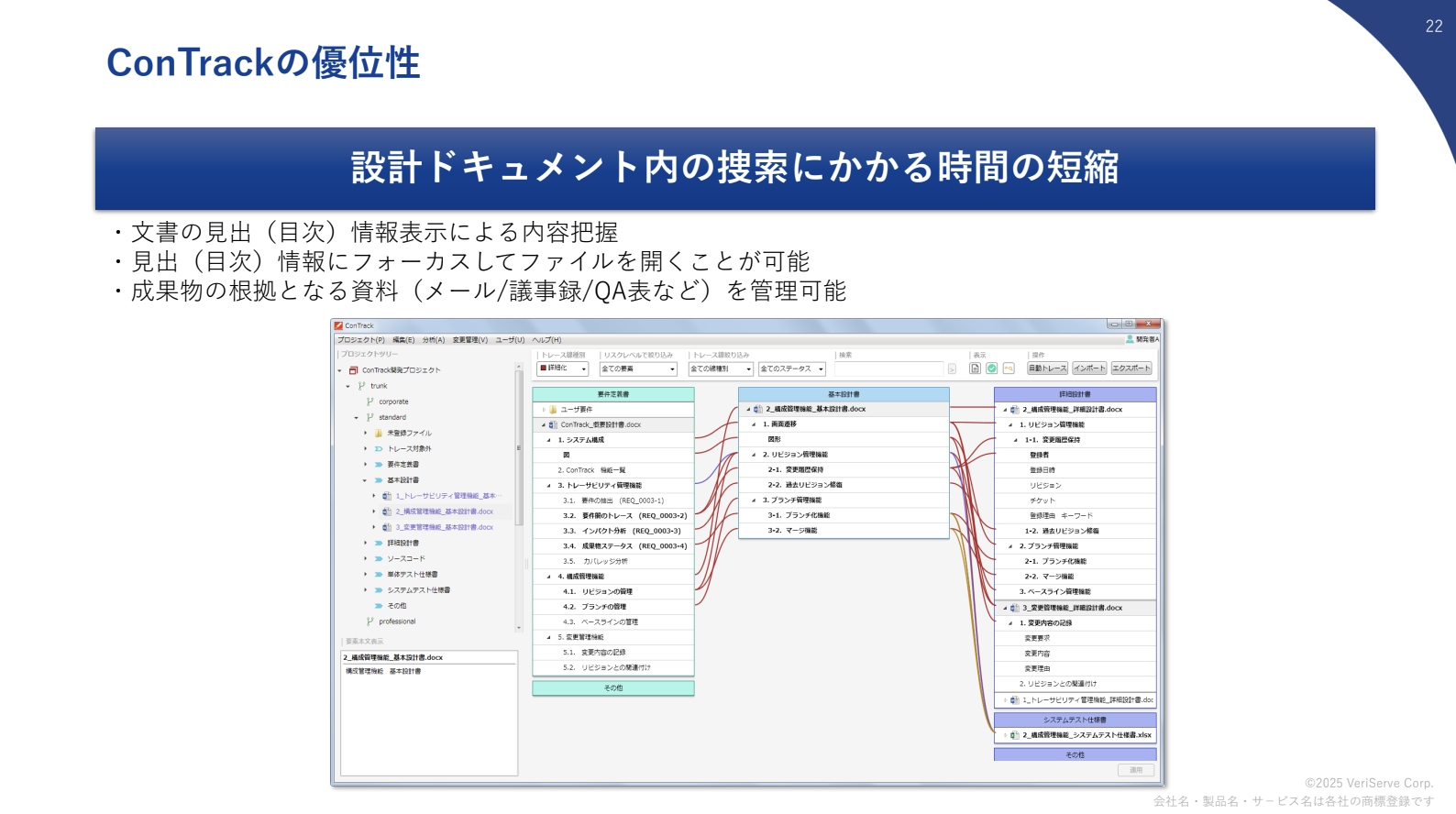Click the professional branch icon
This screenshot has height=814, width=1456.
(370, 621)
